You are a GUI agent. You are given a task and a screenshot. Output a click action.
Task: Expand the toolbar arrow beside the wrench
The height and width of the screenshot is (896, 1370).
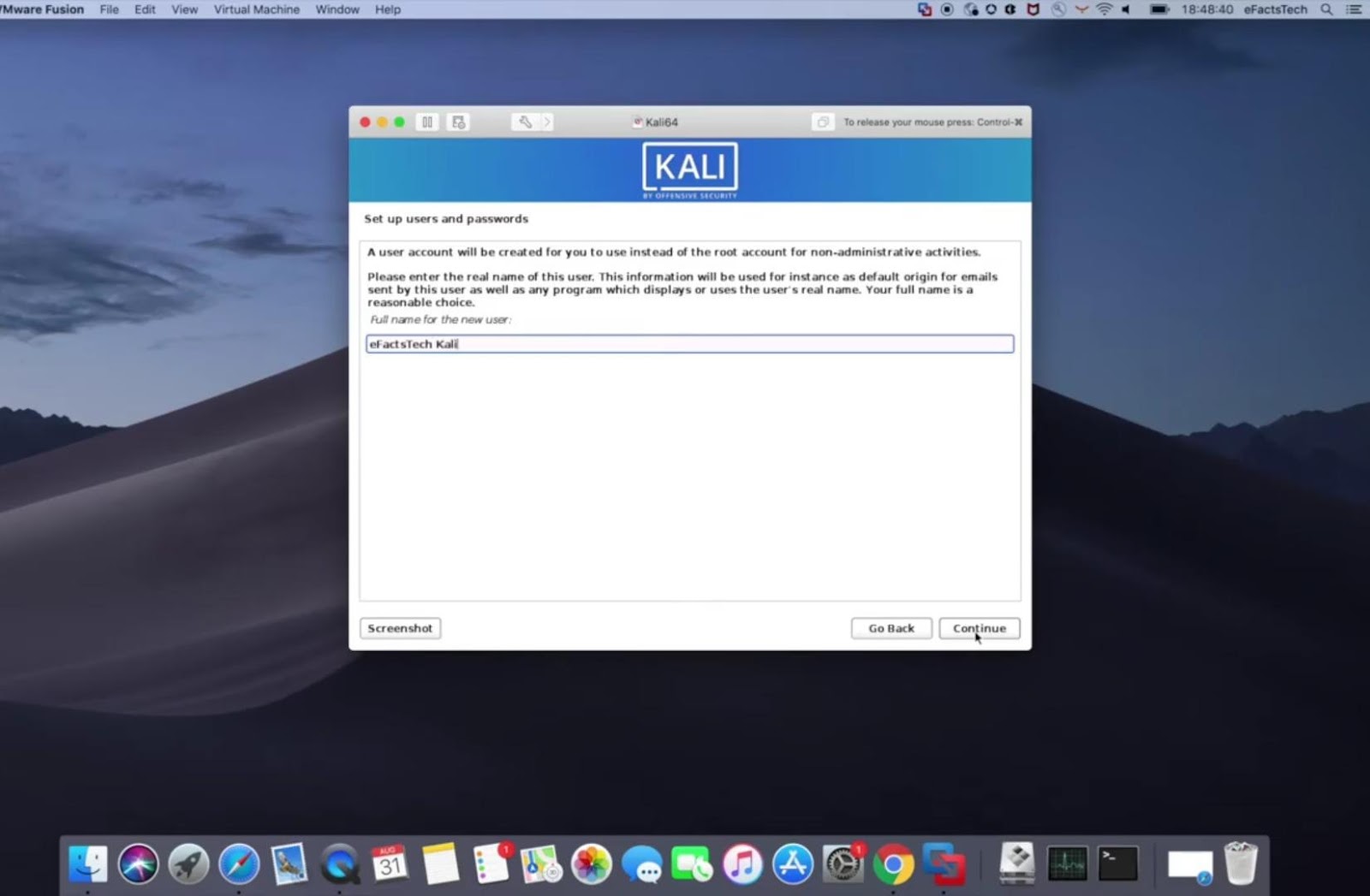tap(547, 122)
